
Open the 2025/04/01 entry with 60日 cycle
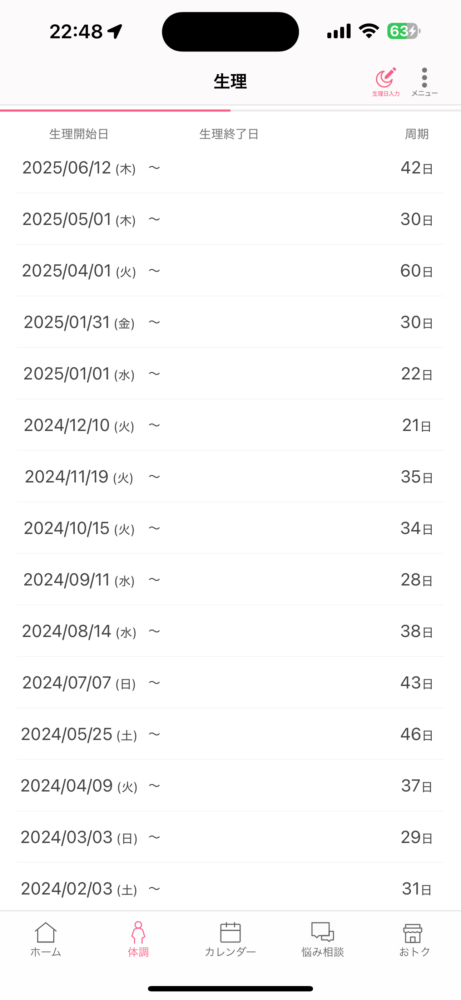point(230,271)
